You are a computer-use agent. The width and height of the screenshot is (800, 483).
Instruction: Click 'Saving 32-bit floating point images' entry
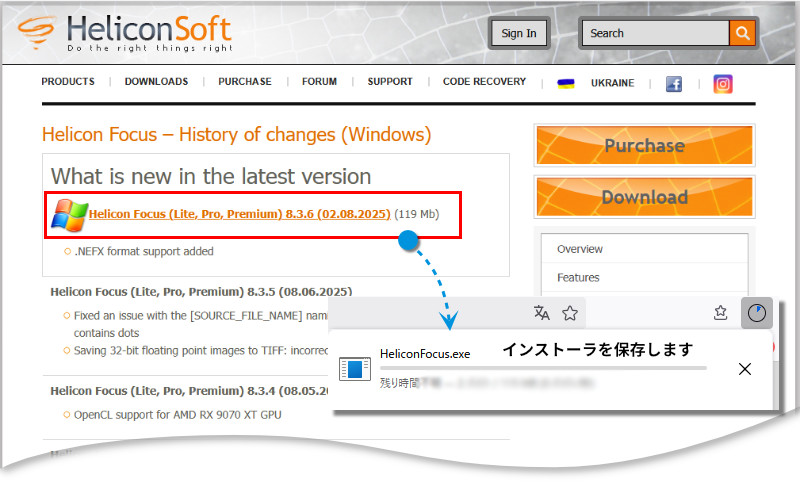click(201, 350)
